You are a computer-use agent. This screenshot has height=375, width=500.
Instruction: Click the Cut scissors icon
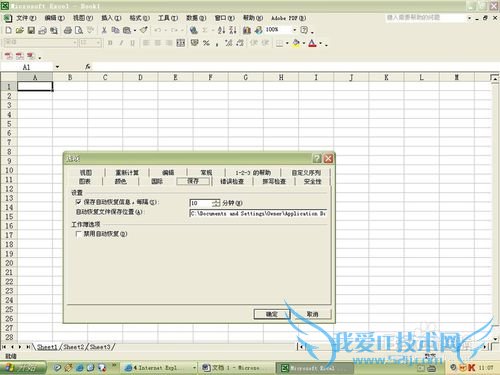[104, 30]
